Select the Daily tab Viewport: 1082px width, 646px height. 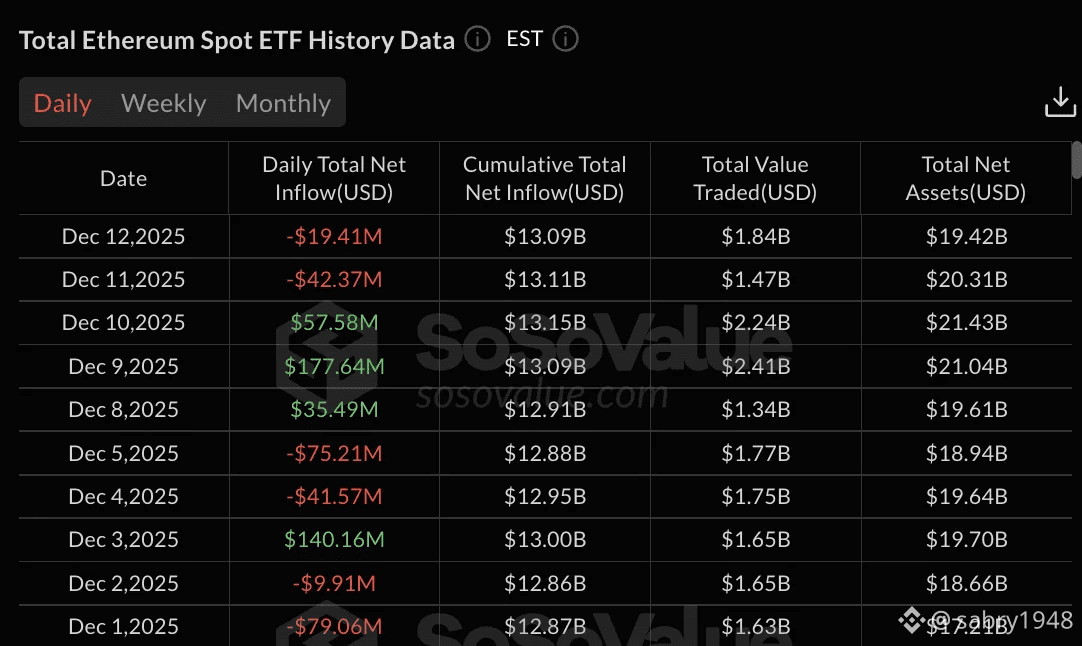pos(63,103)
